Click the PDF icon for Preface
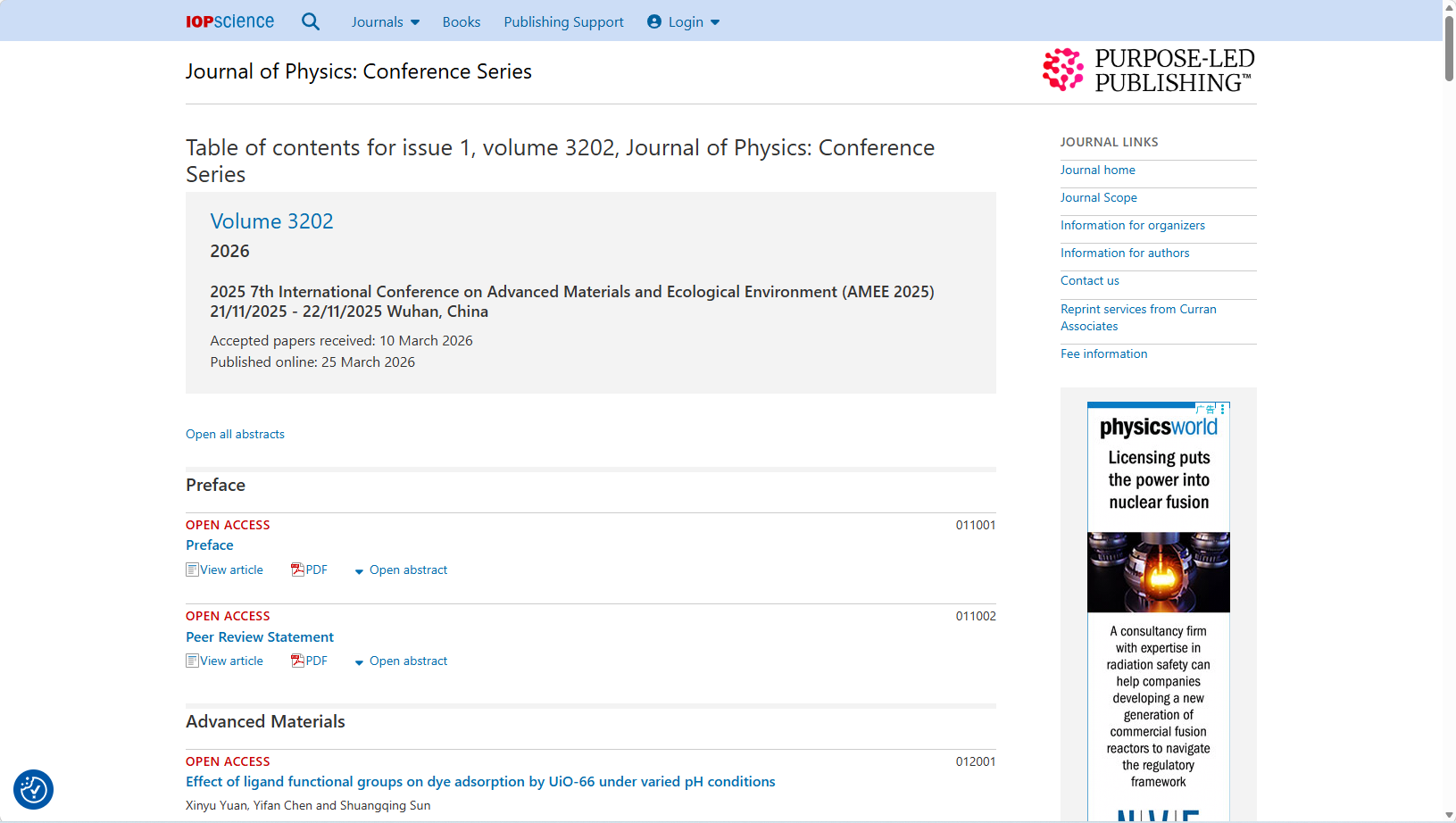 click(x=298, y=569)
